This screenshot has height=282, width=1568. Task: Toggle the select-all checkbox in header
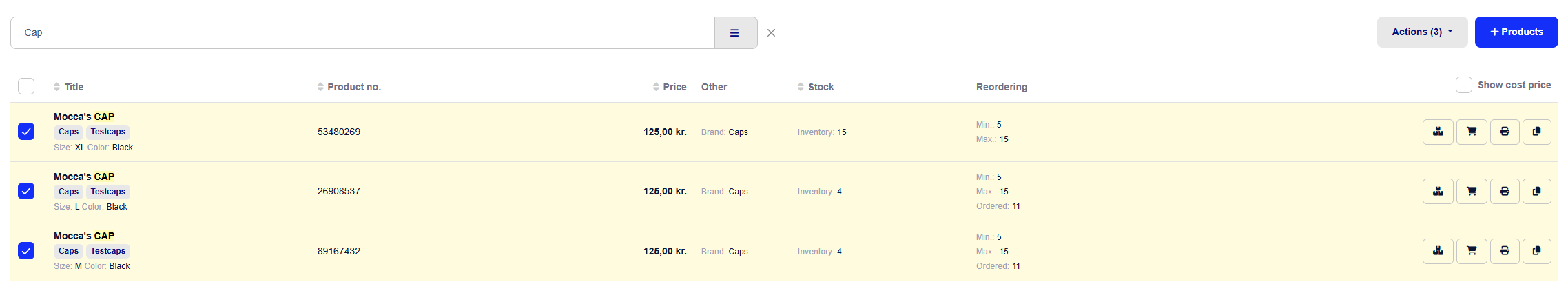pos(26,86)
